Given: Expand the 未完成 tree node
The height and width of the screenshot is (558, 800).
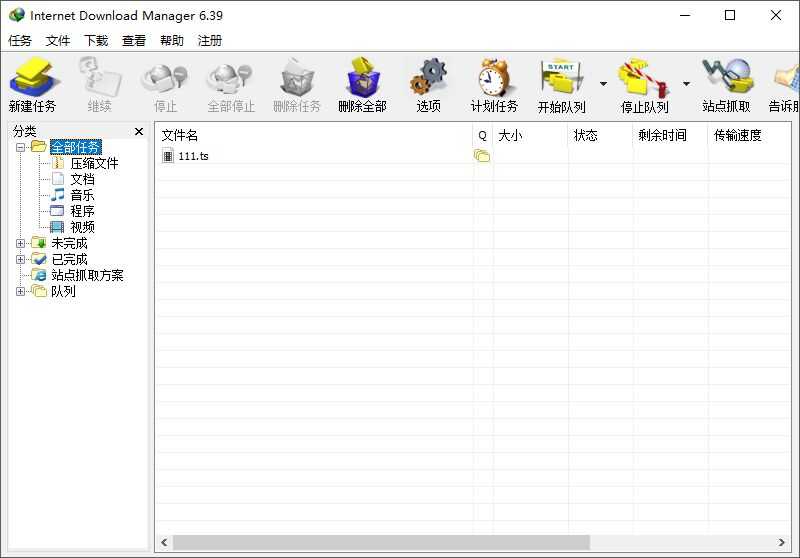Looking at the screenshot, I should pyautogui.click(x=20, y=243).
